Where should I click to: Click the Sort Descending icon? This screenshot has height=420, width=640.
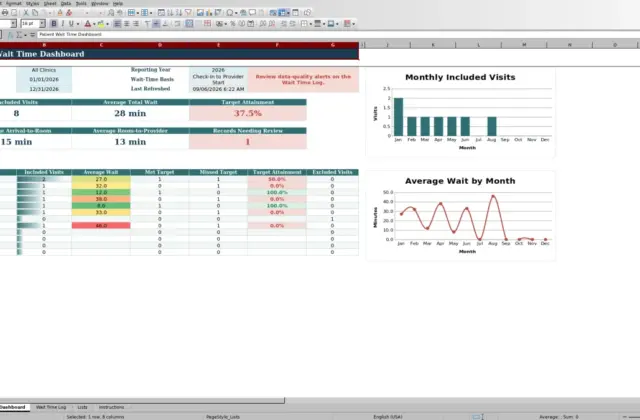point(179,13)
